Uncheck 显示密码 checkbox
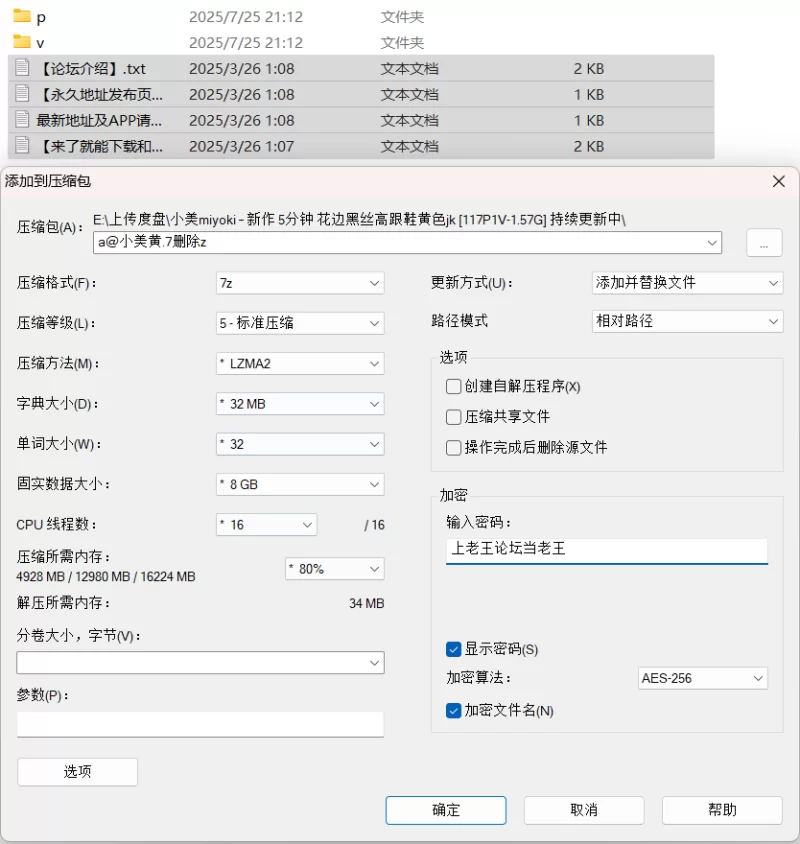 [x=453, y=649]
